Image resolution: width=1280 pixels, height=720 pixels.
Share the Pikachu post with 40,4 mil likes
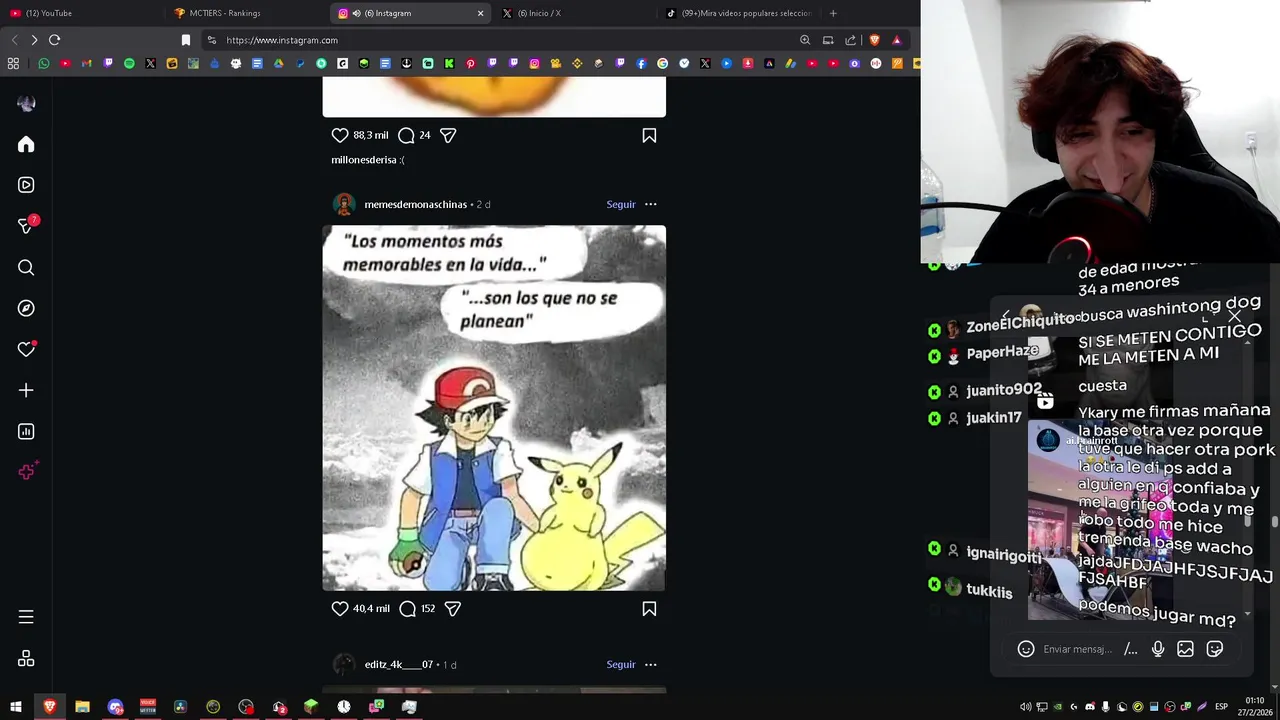point(452,608)
